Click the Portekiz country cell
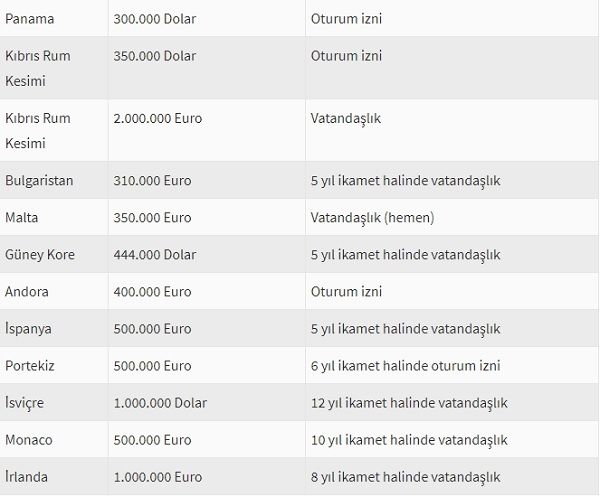The image size is (600, 497). pos(30,366)
